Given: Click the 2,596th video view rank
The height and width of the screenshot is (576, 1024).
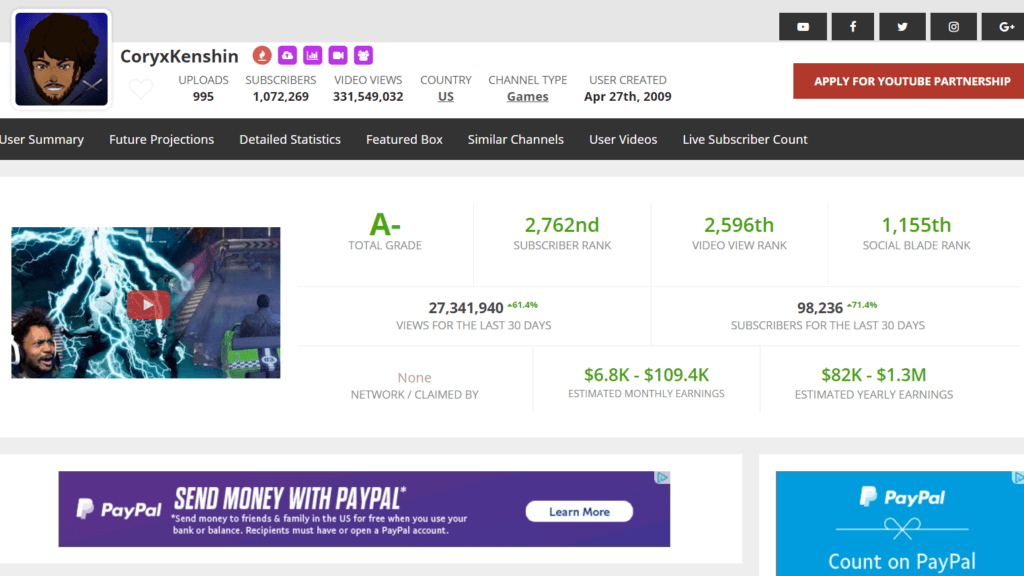Looking at the screenshot, I should 739,225.
